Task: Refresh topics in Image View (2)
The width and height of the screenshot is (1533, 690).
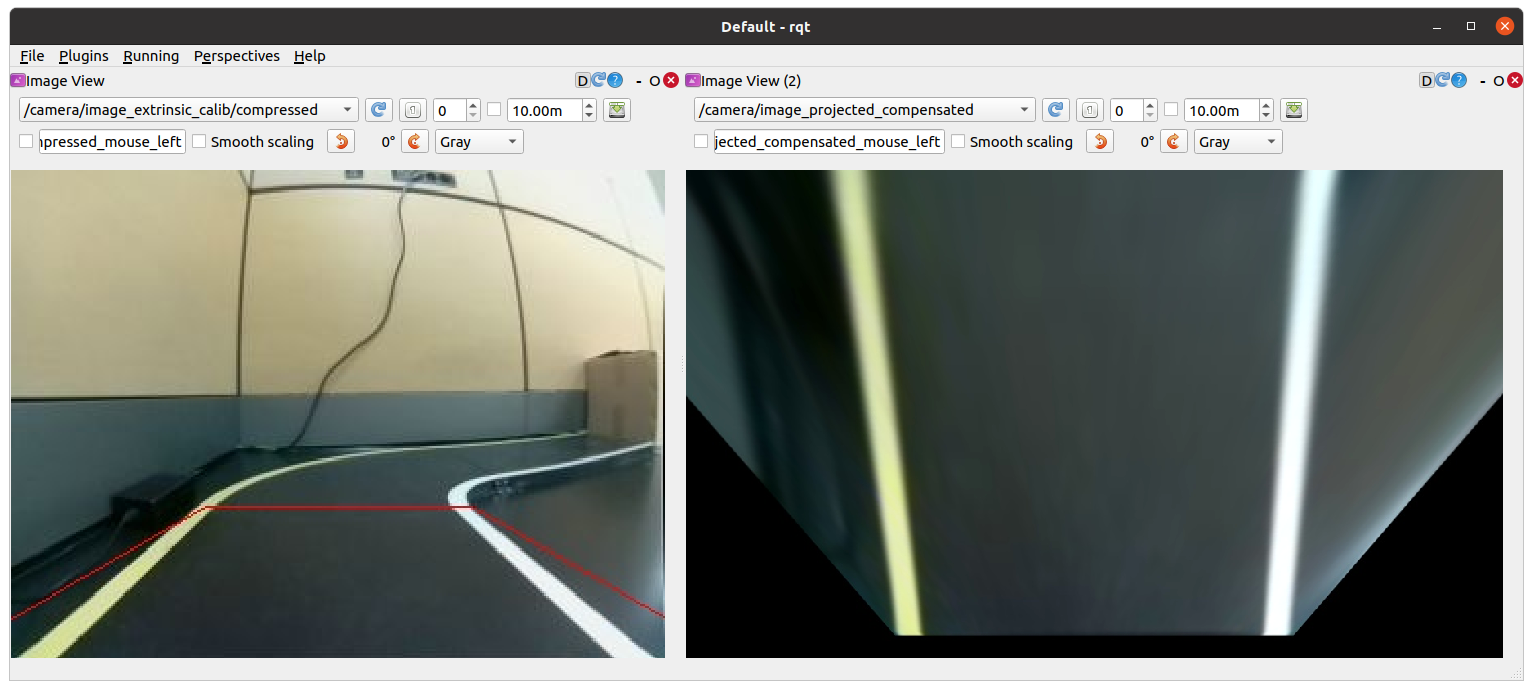Action: [1054, 110]
